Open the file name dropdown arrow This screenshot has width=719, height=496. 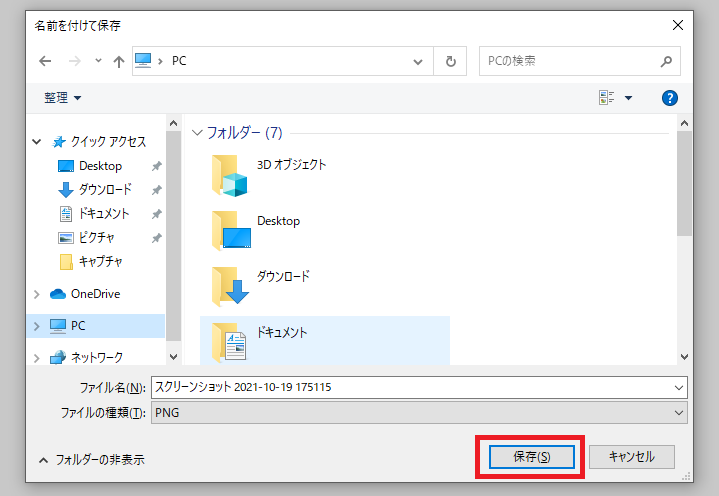[x=679, y=388]
